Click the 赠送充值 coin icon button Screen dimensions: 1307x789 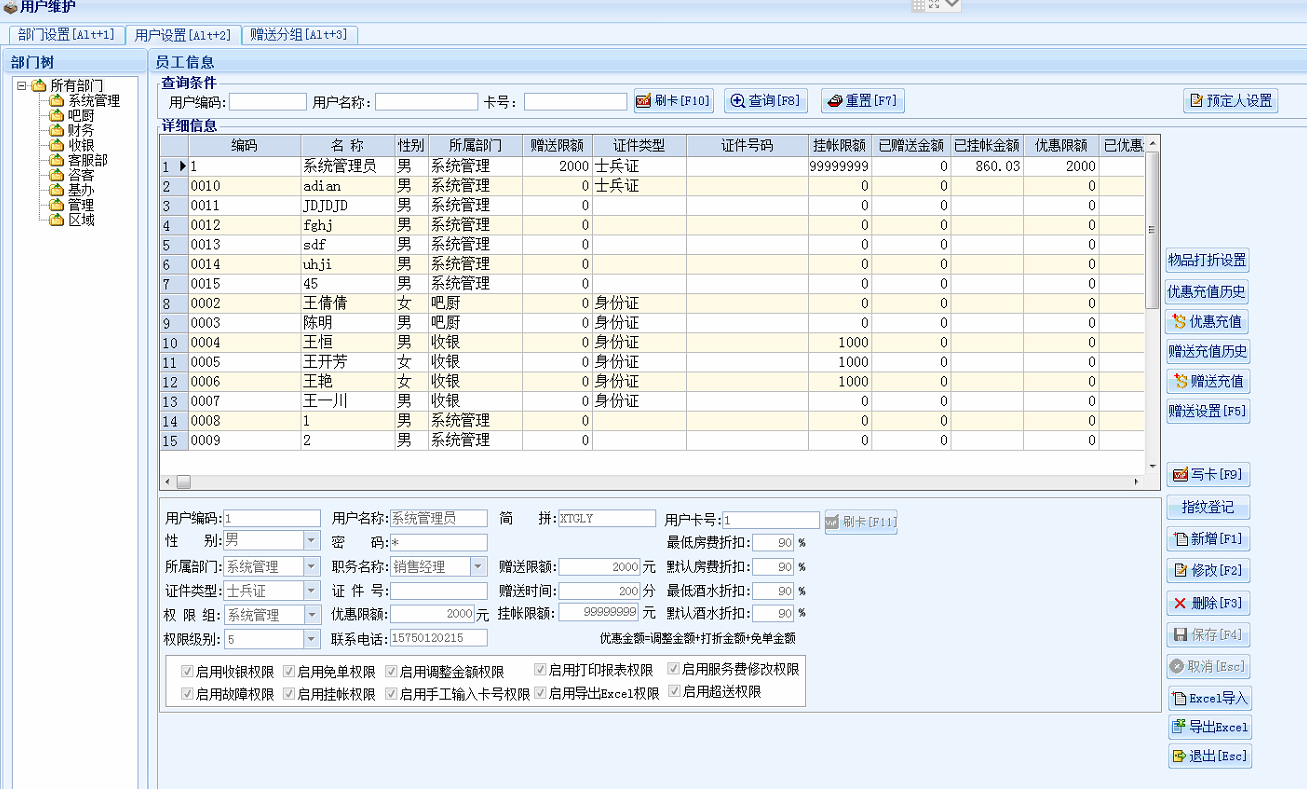pos(1207,381)
